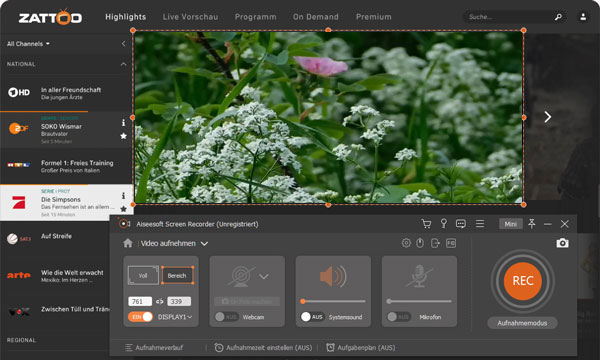Click the Aufnahmemodus button
Viewport: 600px width, 360px height.
click(522, 323)
